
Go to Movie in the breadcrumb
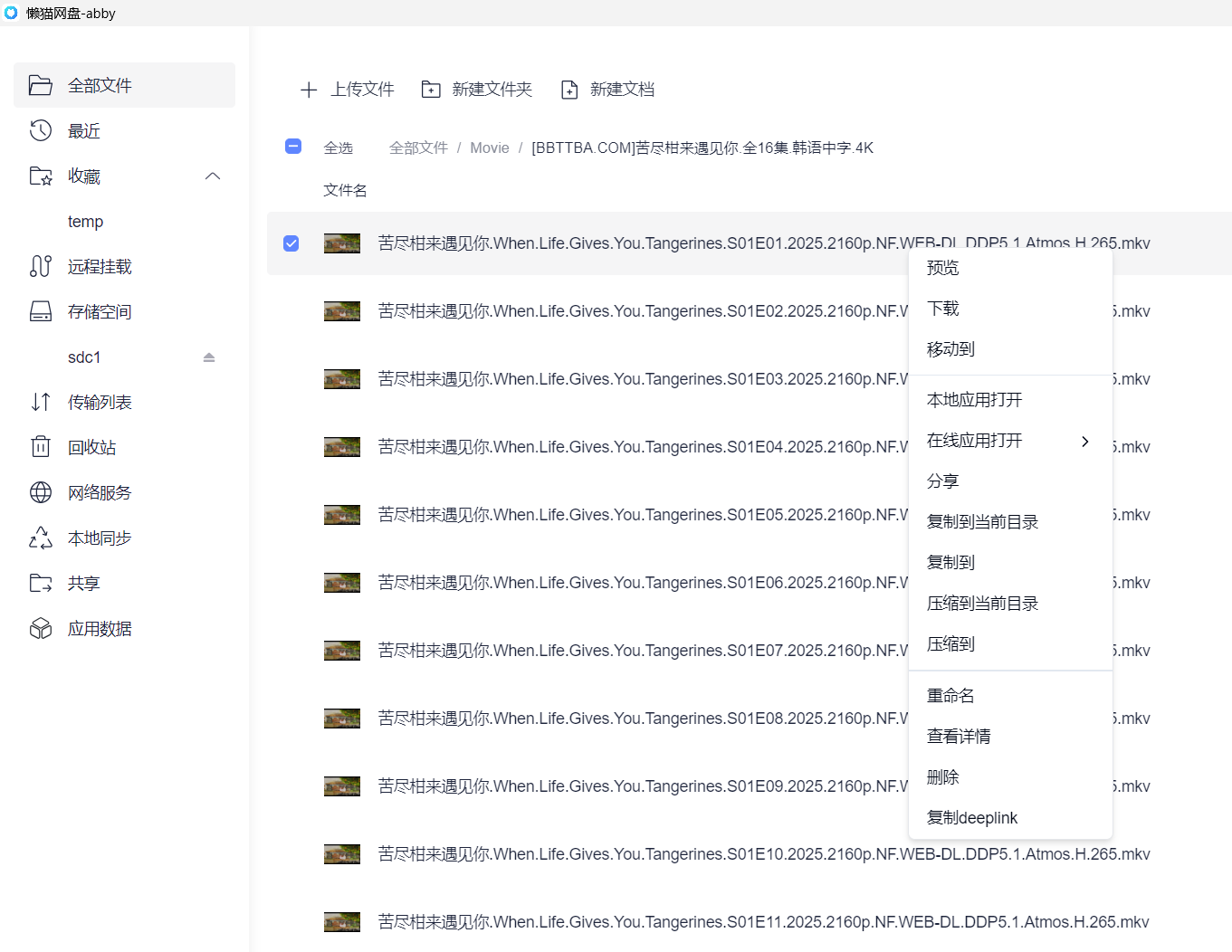point(490,148)
